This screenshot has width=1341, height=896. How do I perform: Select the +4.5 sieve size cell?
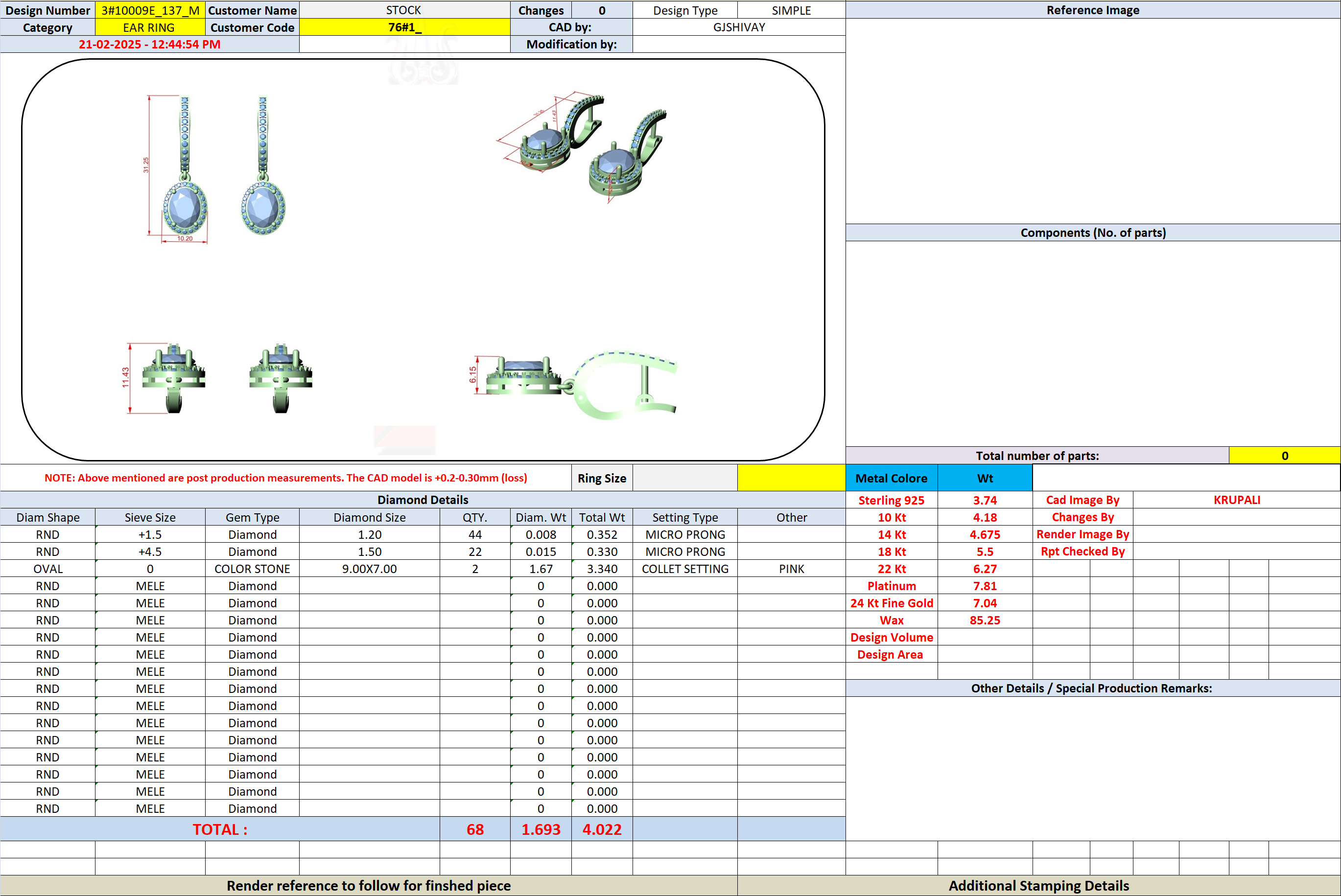[150, 551]
